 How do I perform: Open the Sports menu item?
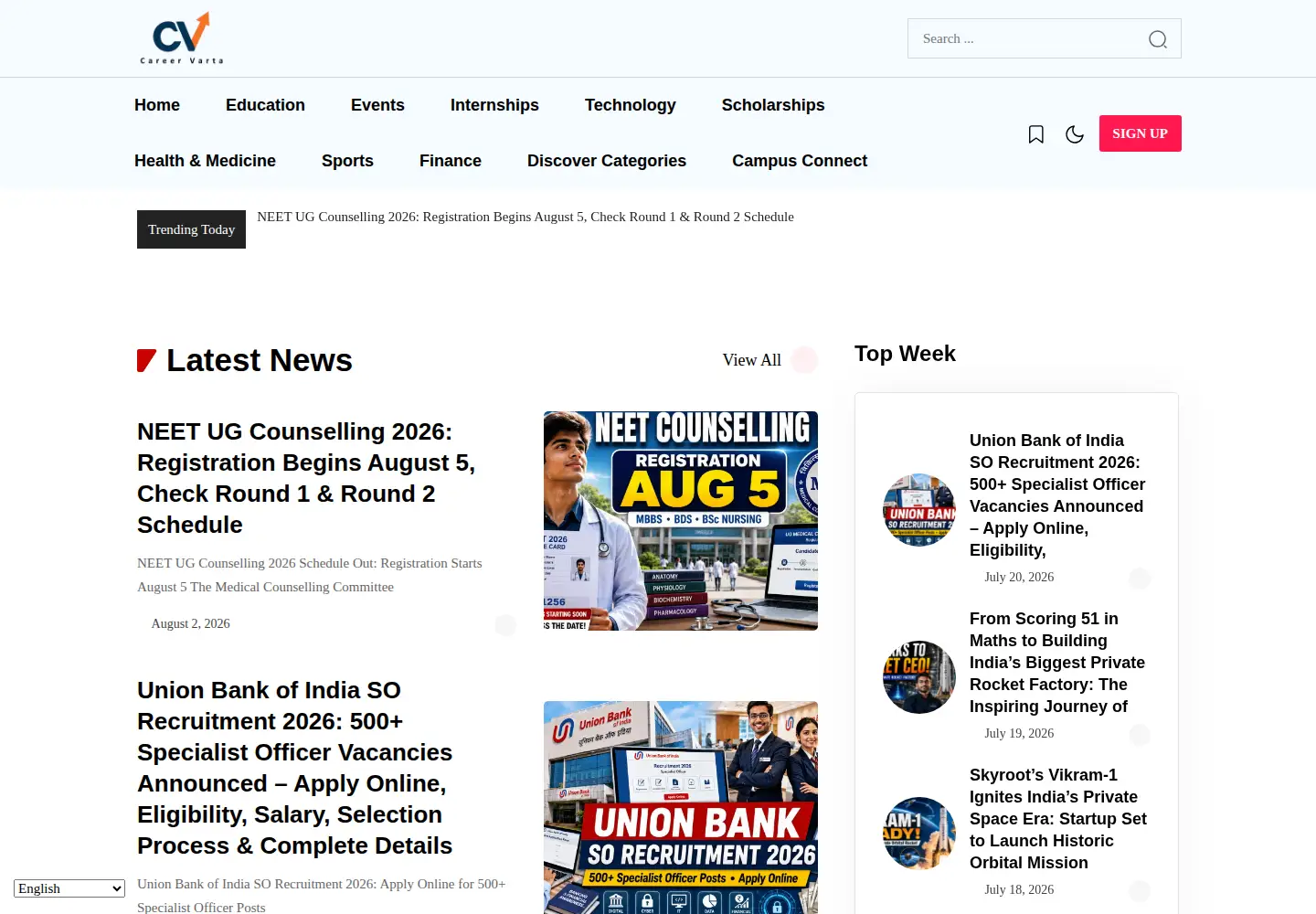[x=347, y=161]
